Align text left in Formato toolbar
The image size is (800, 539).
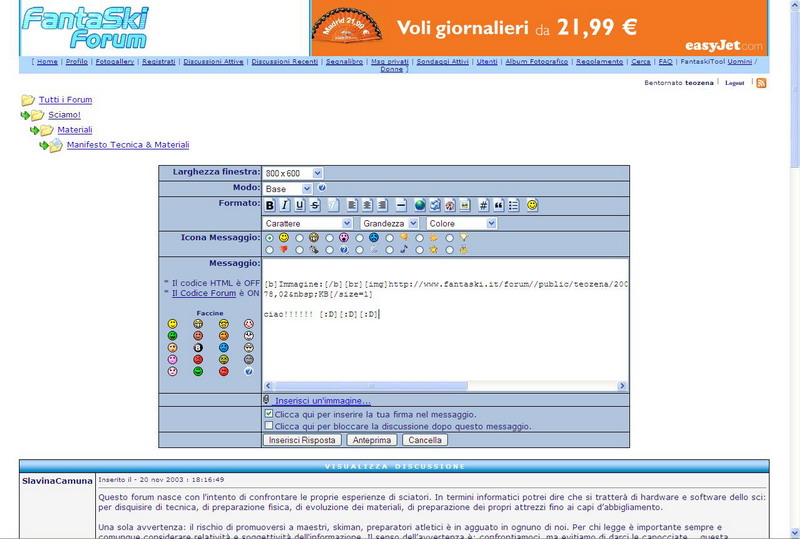click(x=352, y=205)
